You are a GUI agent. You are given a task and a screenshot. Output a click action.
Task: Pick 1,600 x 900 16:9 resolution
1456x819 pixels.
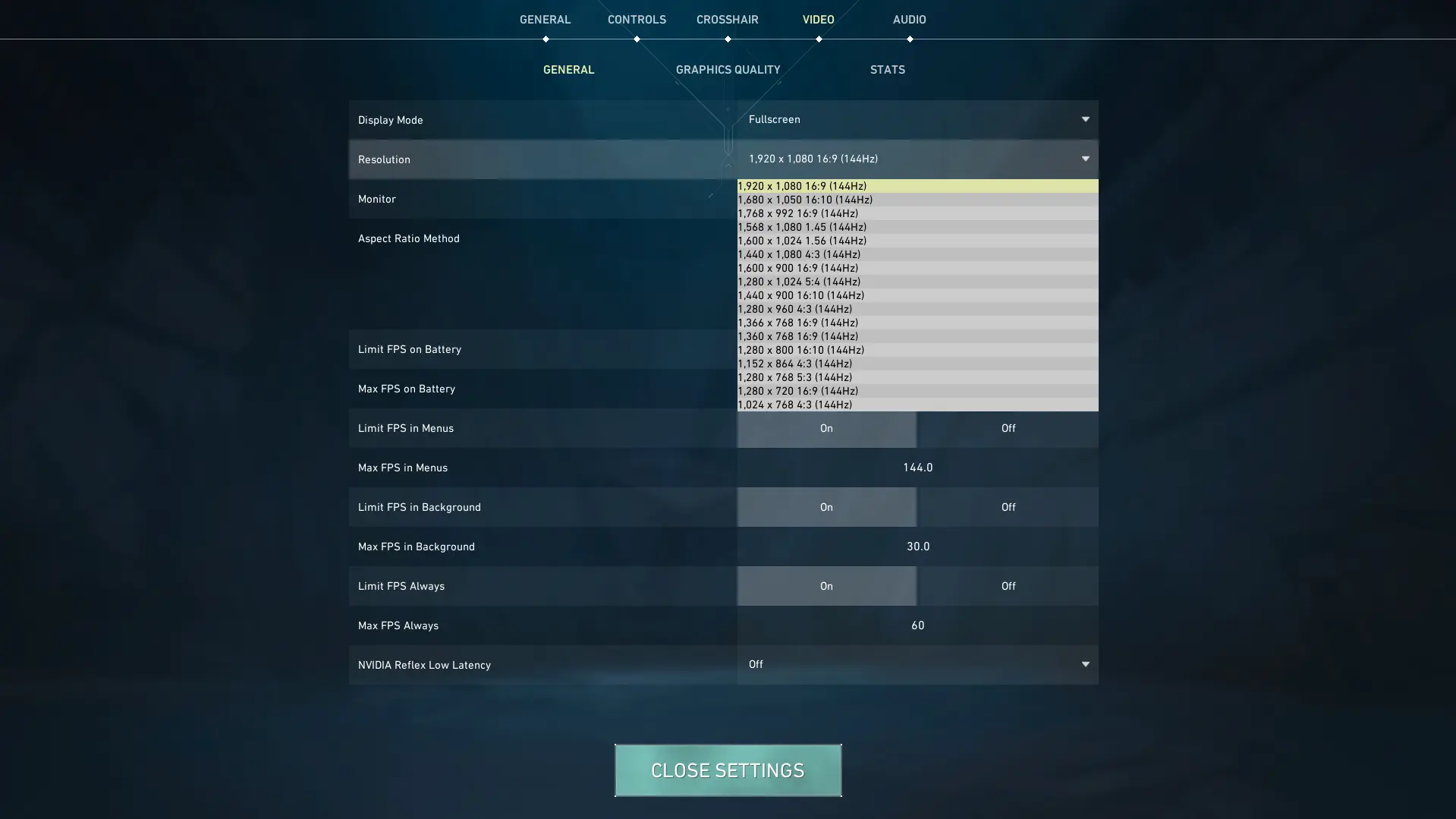pos(917,268)
